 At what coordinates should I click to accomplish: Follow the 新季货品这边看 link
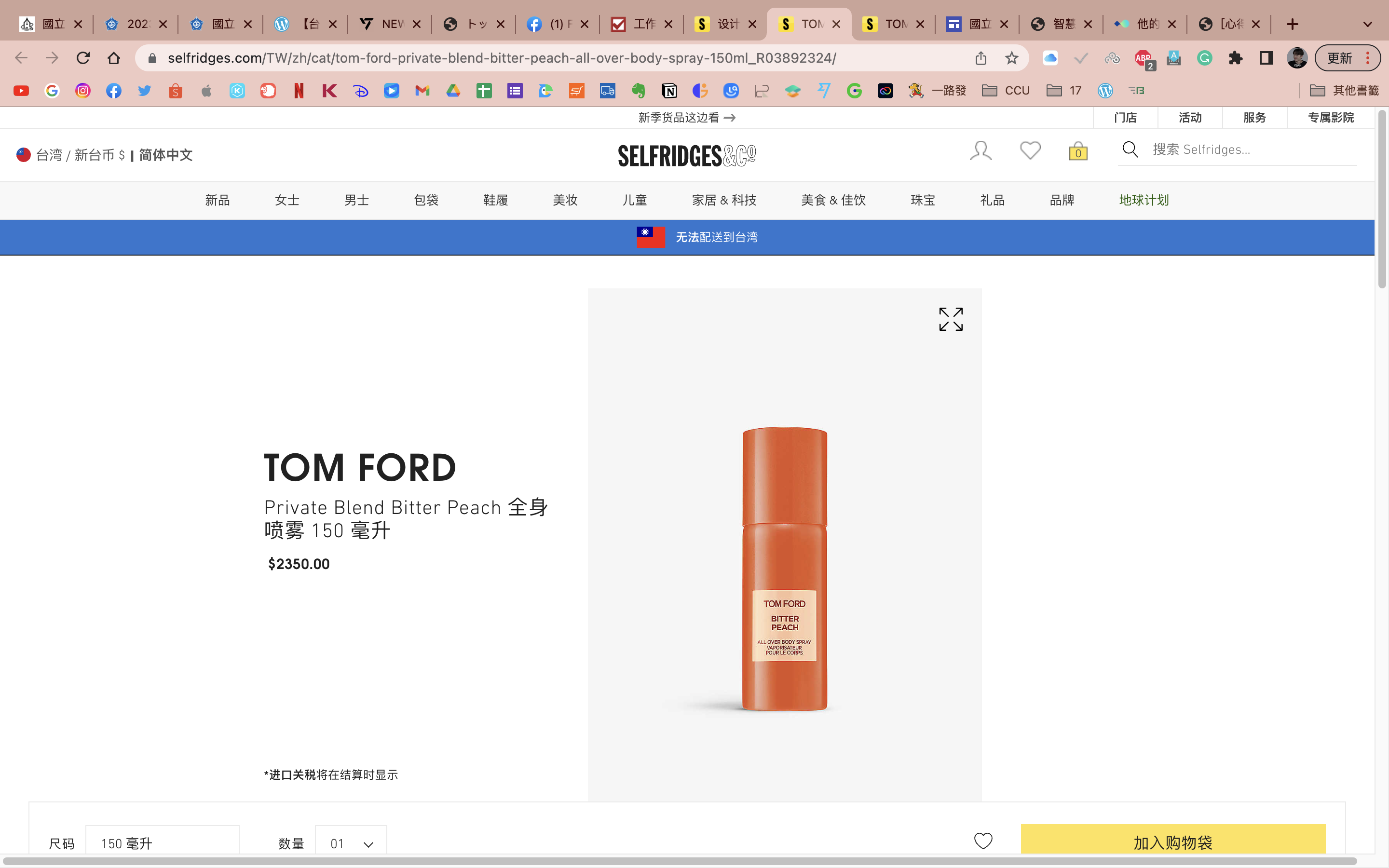click(686, 118)
